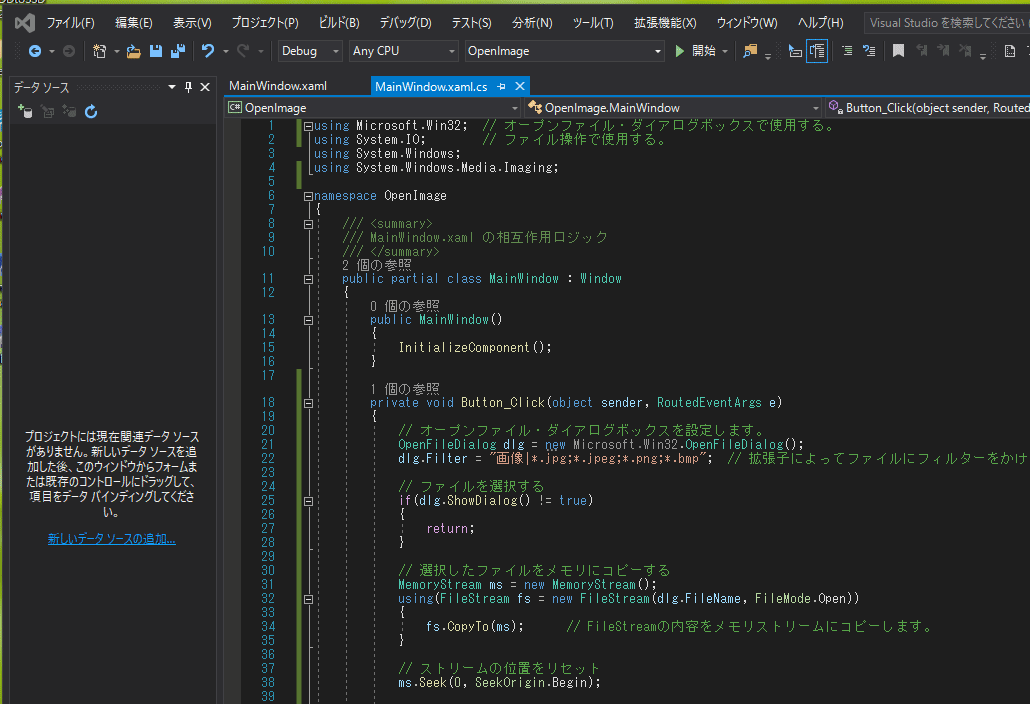1030x704 pixels.
Task: Click the highlighted outlined code-view icon in the toolbar
Action: [817, 51]
